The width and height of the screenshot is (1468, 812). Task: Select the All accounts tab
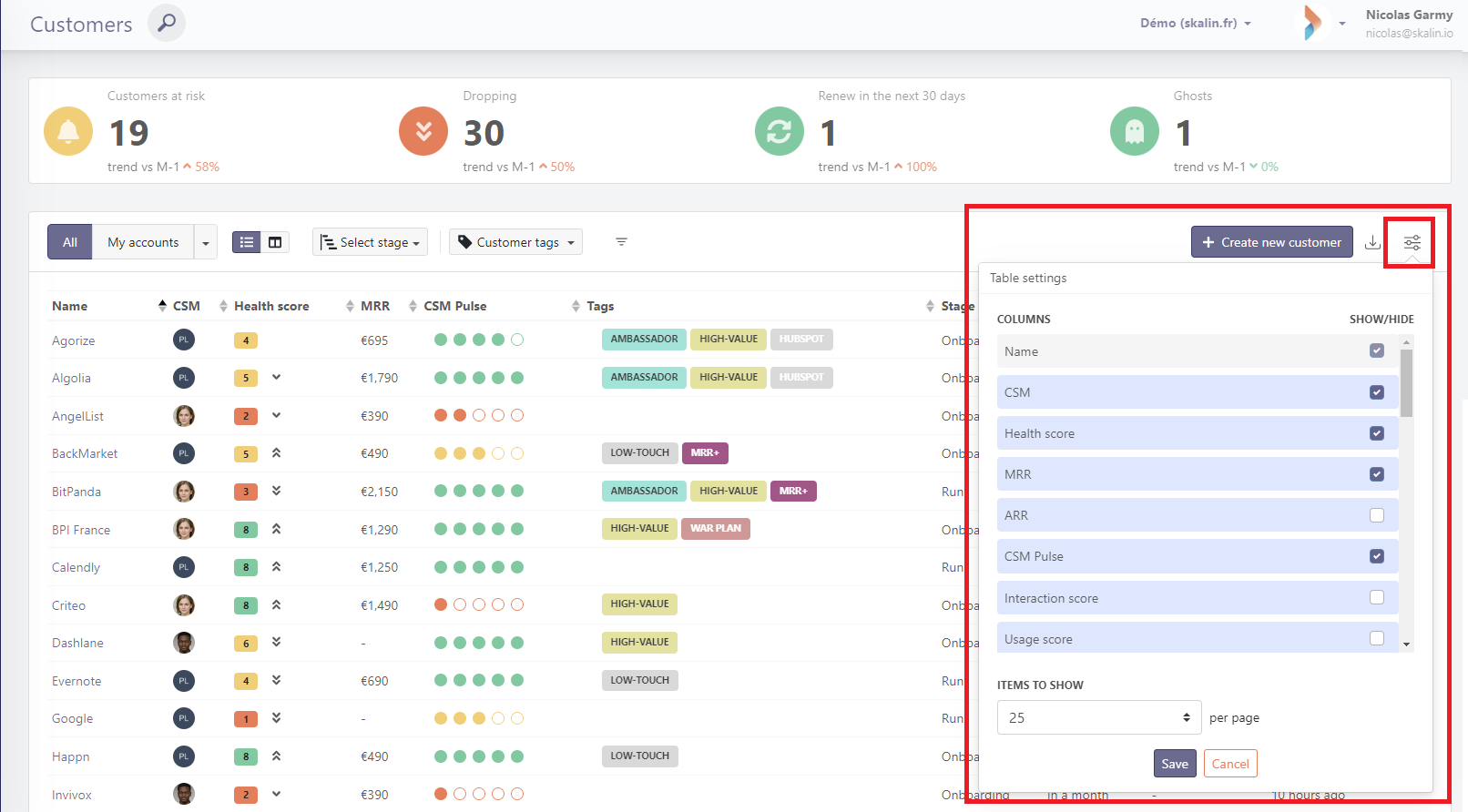[70, 242]
